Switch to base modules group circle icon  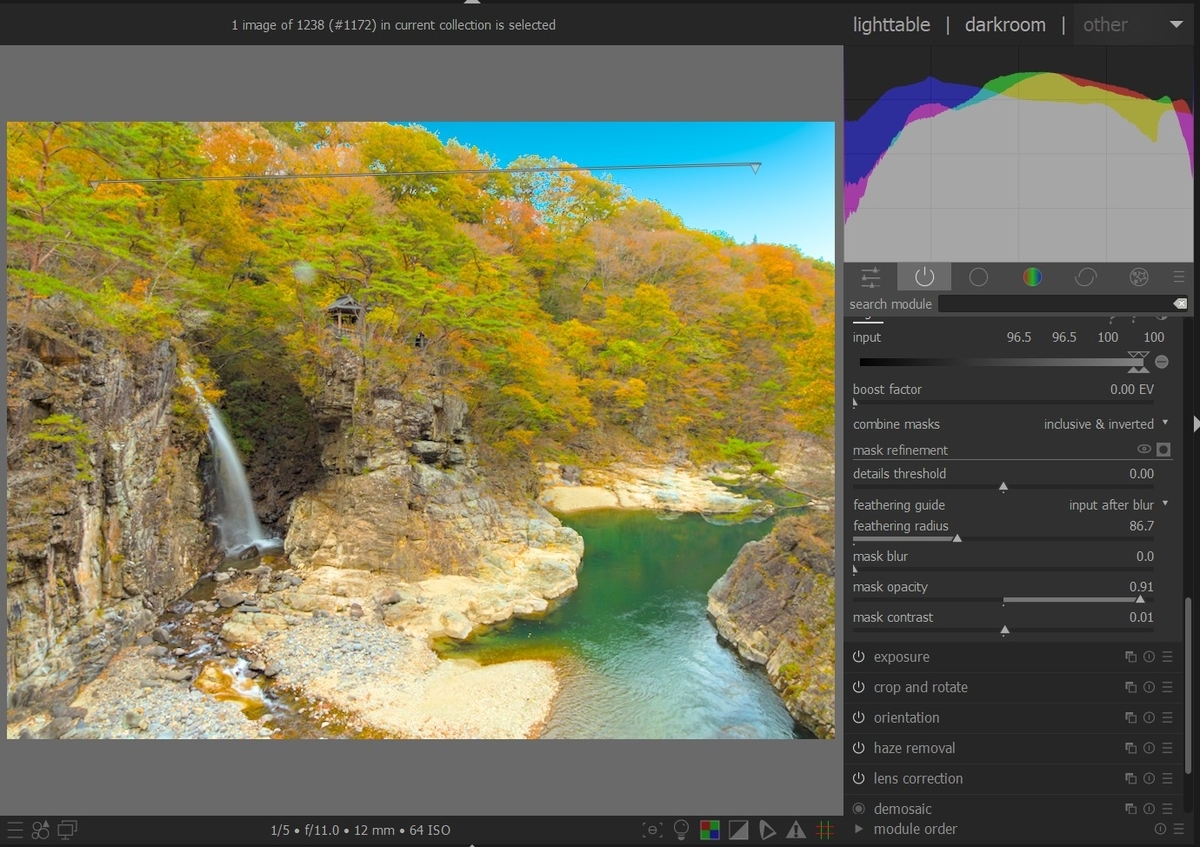(978, 277)
